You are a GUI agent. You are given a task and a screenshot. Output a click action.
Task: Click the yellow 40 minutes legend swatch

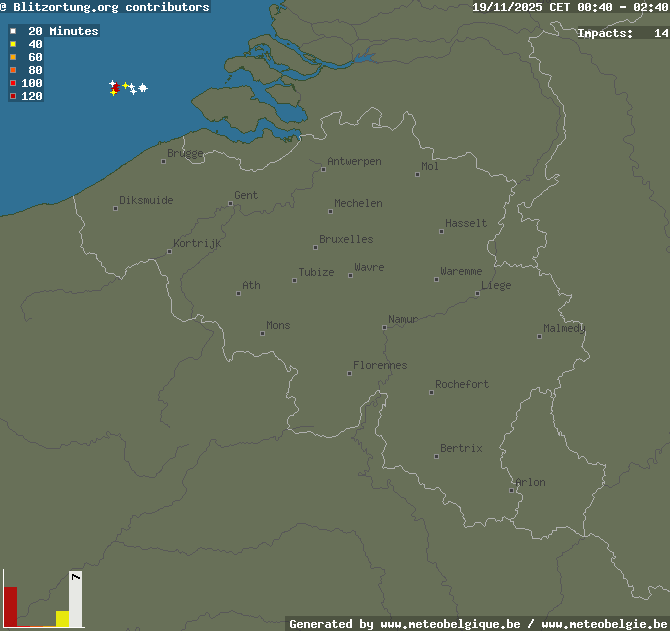pos(13,44)
